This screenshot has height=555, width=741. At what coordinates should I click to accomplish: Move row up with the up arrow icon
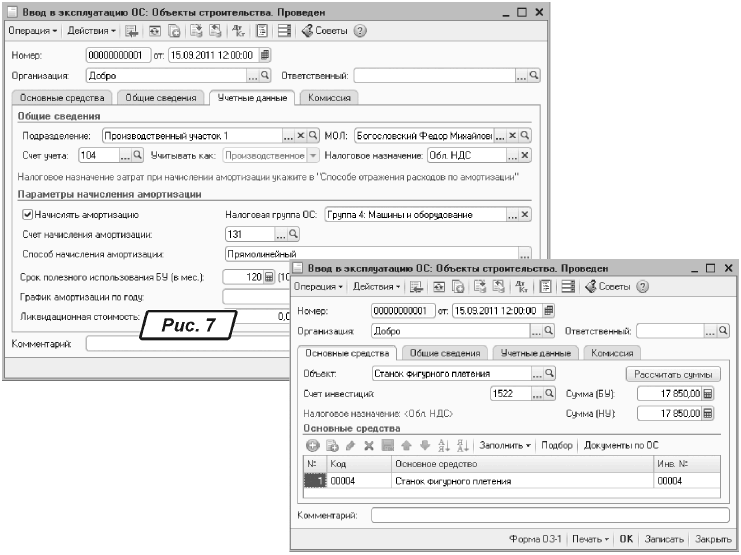point(407,443)
